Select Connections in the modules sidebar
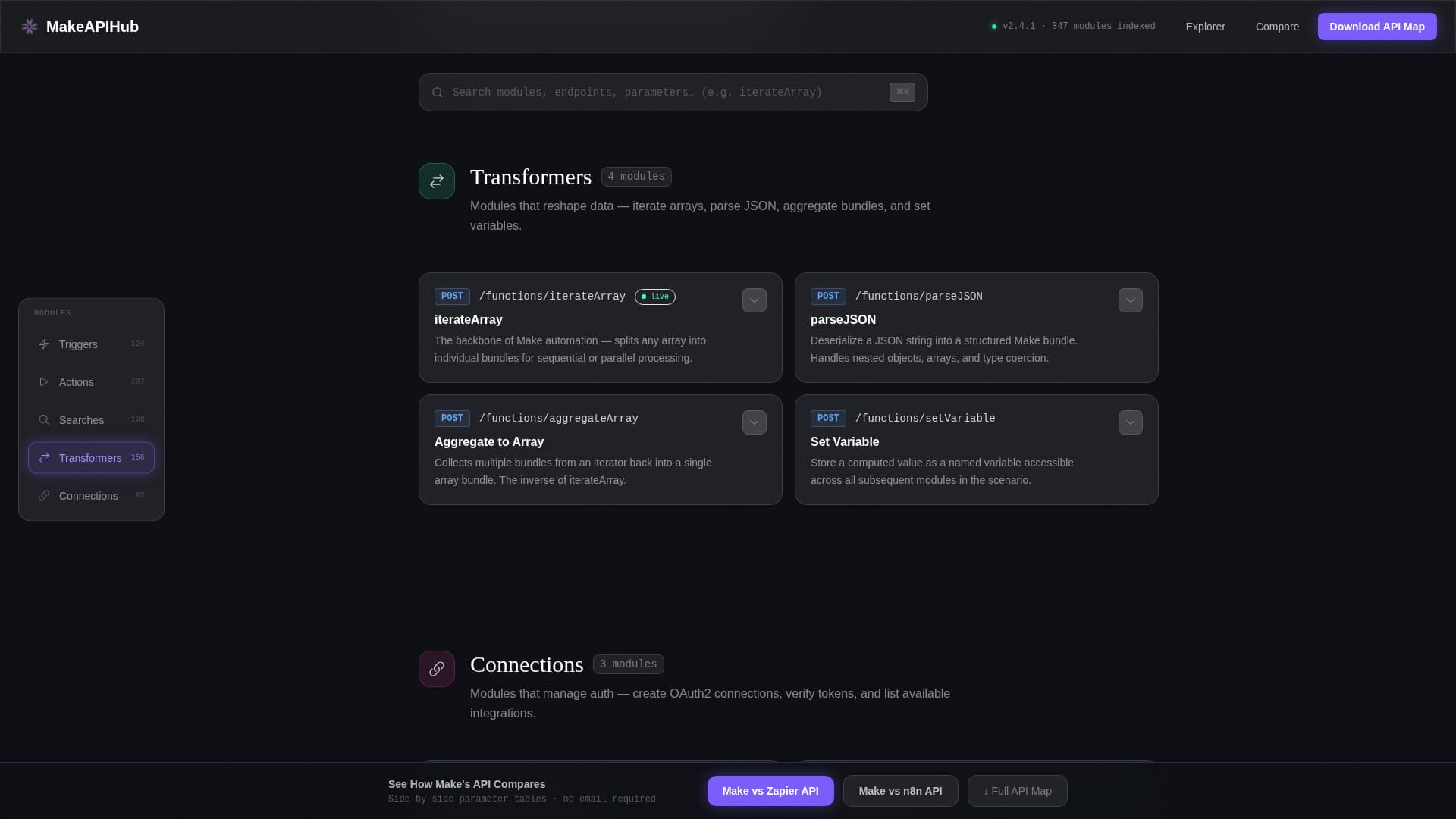The width and height of the screenshot is (1456, 819). [x=92, y=496]
